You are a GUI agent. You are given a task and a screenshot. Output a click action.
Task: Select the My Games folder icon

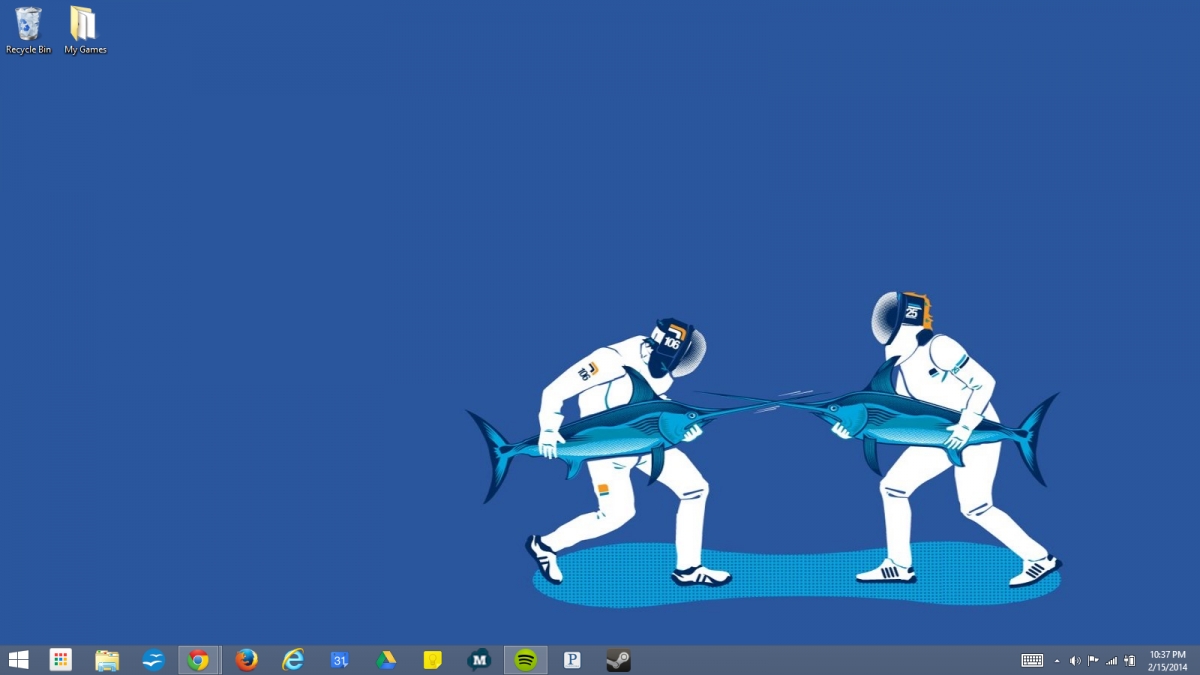(85, 30)
